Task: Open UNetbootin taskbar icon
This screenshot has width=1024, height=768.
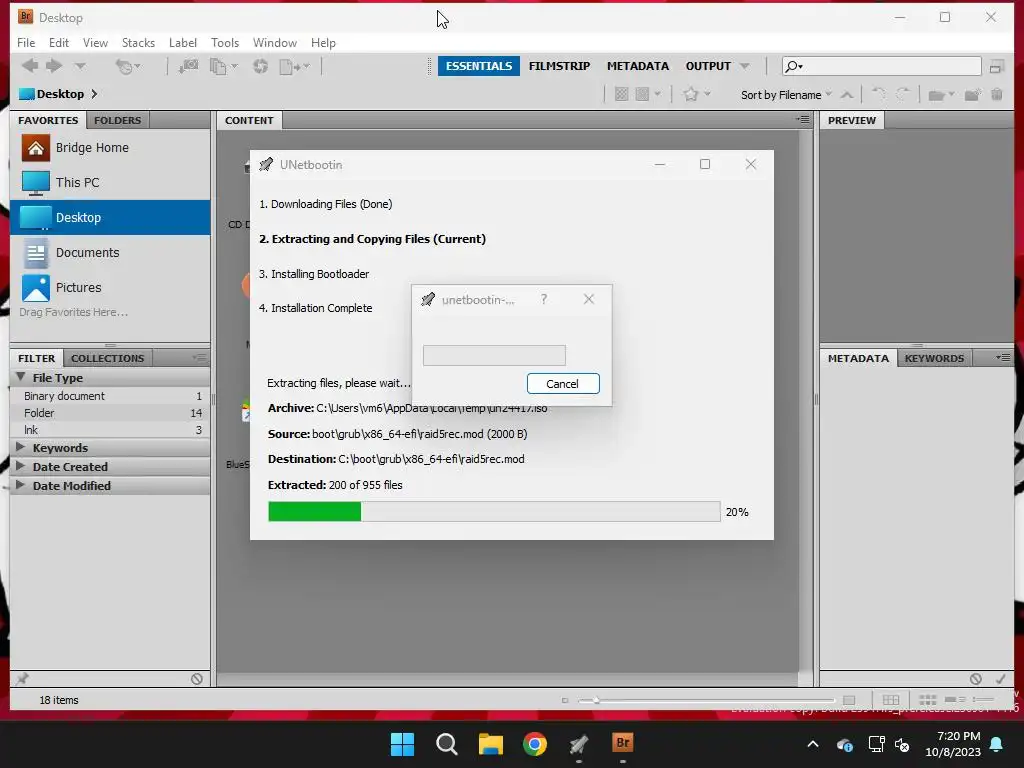Action: [579, 744]
